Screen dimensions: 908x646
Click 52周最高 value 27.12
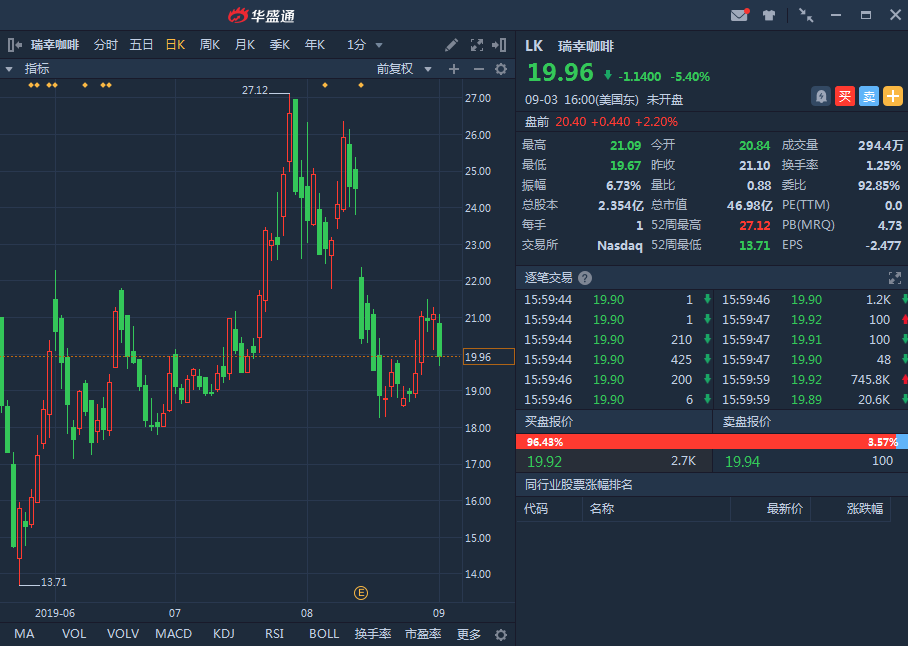click(x=755, y=225)
